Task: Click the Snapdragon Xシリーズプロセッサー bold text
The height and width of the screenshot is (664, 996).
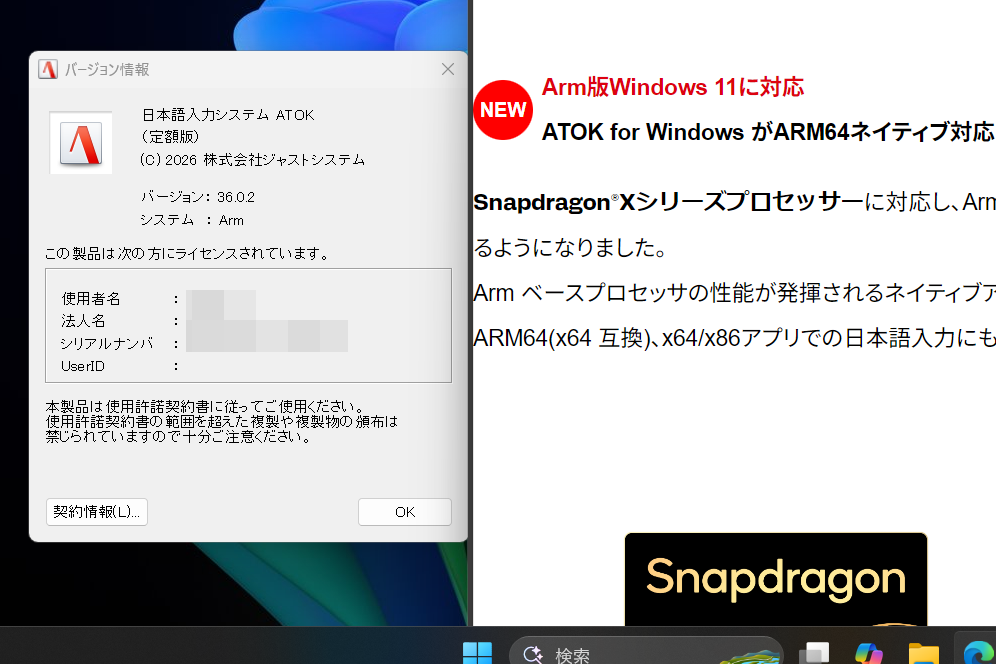Action: click(668, 202)
